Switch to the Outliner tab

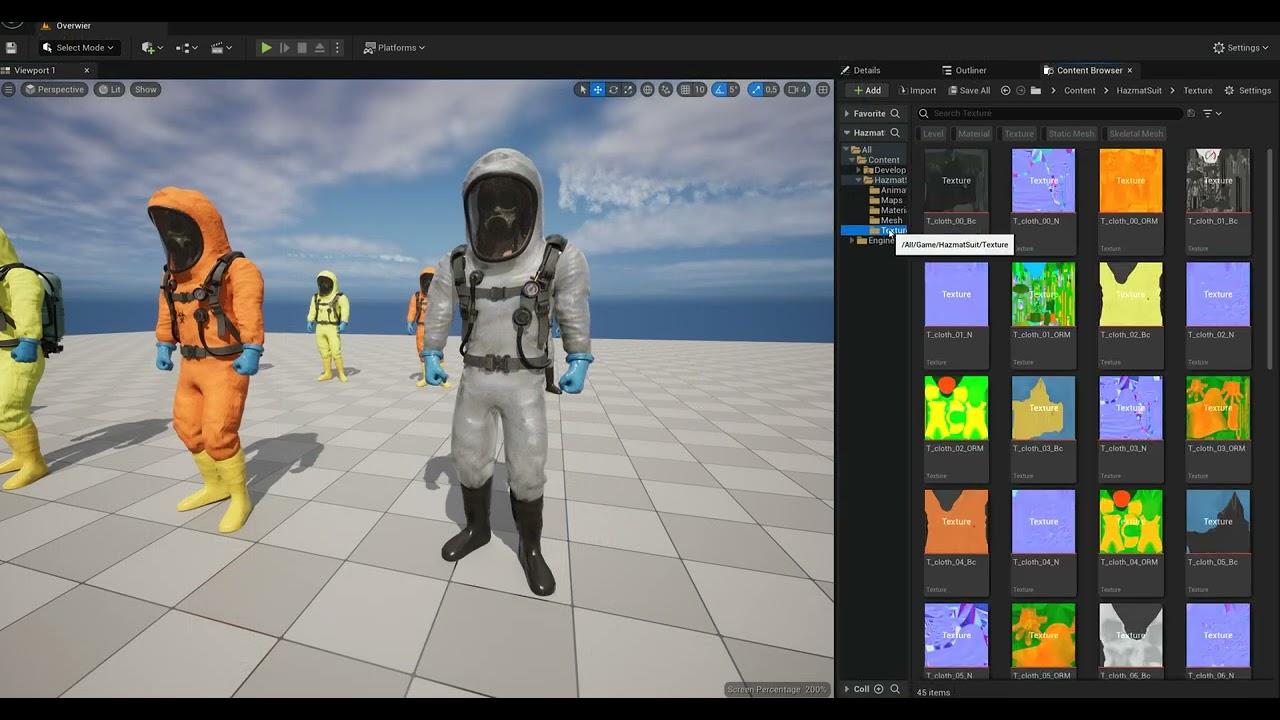click(964, 70)
